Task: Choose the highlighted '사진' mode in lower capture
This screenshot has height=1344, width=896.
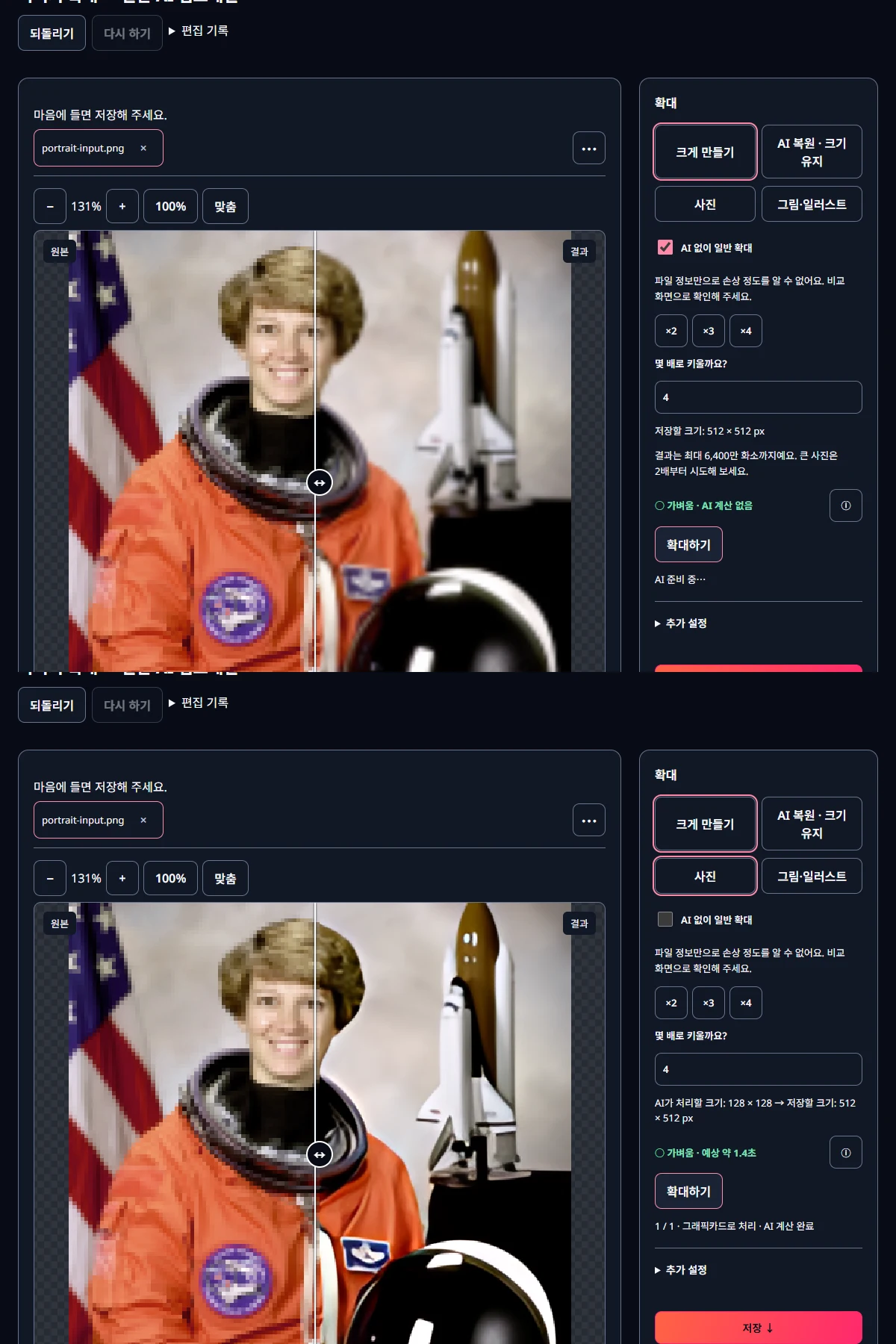Action: click(705, 876)
